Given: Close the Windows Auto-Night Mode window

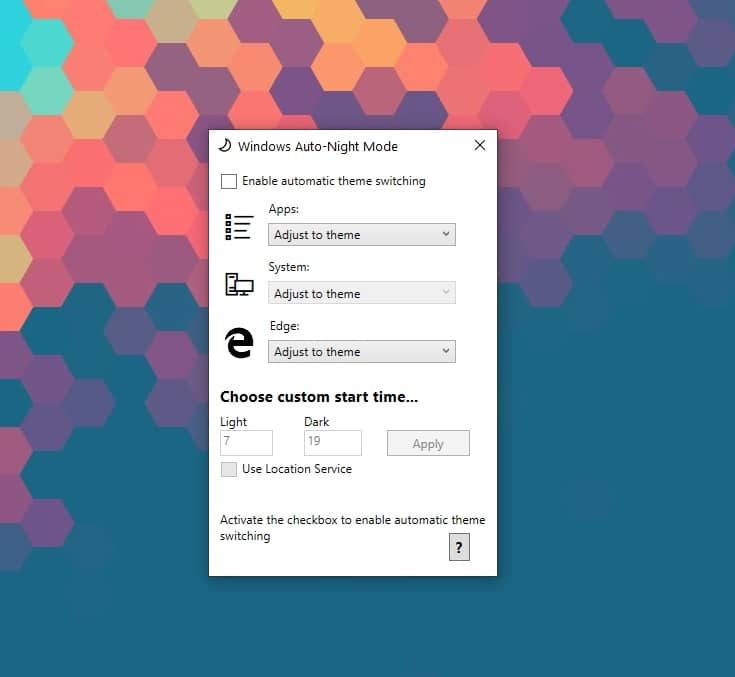Looking at the screenshot, I should point(480,145).
